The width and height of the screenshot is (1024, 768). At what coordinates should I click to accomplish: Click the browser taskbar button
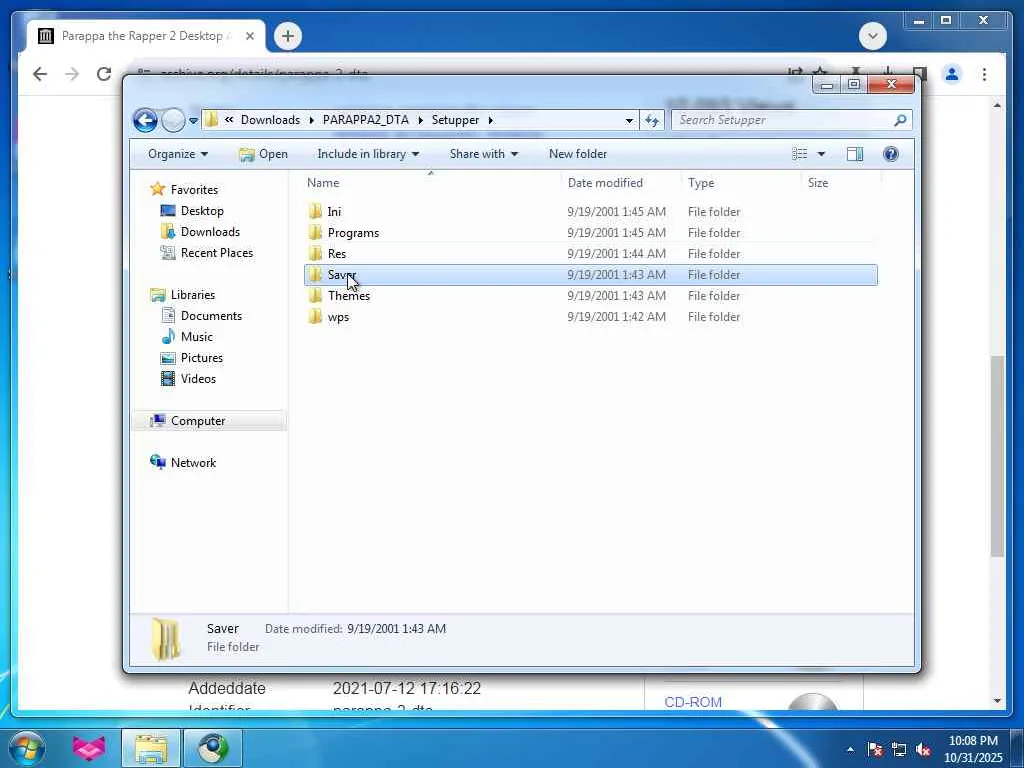coord(213,748)
